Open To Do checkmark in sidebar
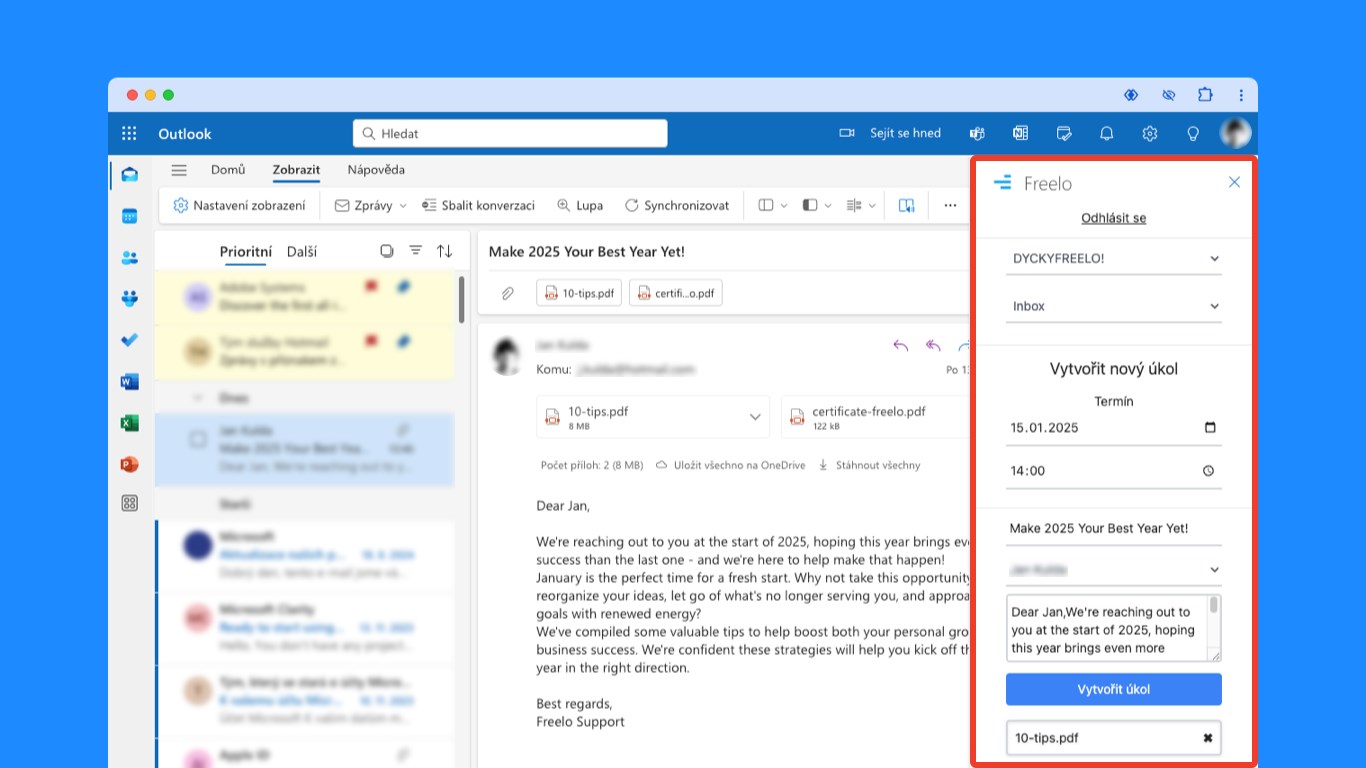1366x768 pixels. [129, 340]
